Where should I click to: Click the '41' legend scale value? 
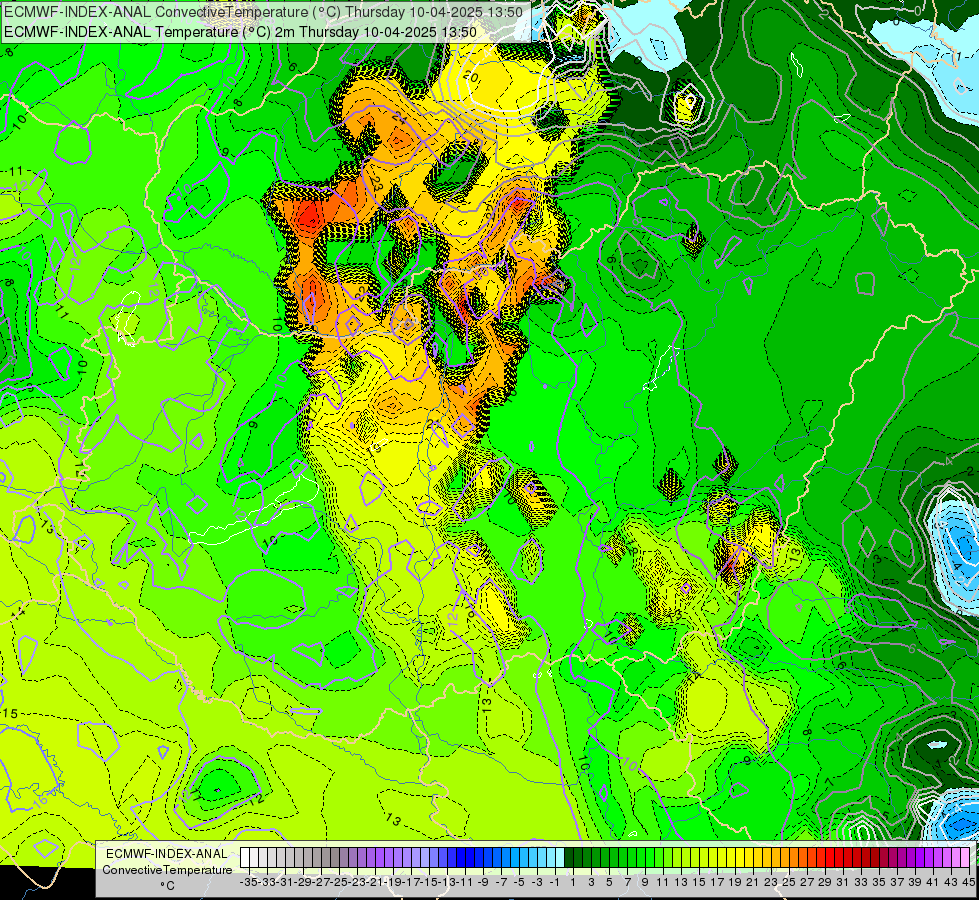pos(933,883)
